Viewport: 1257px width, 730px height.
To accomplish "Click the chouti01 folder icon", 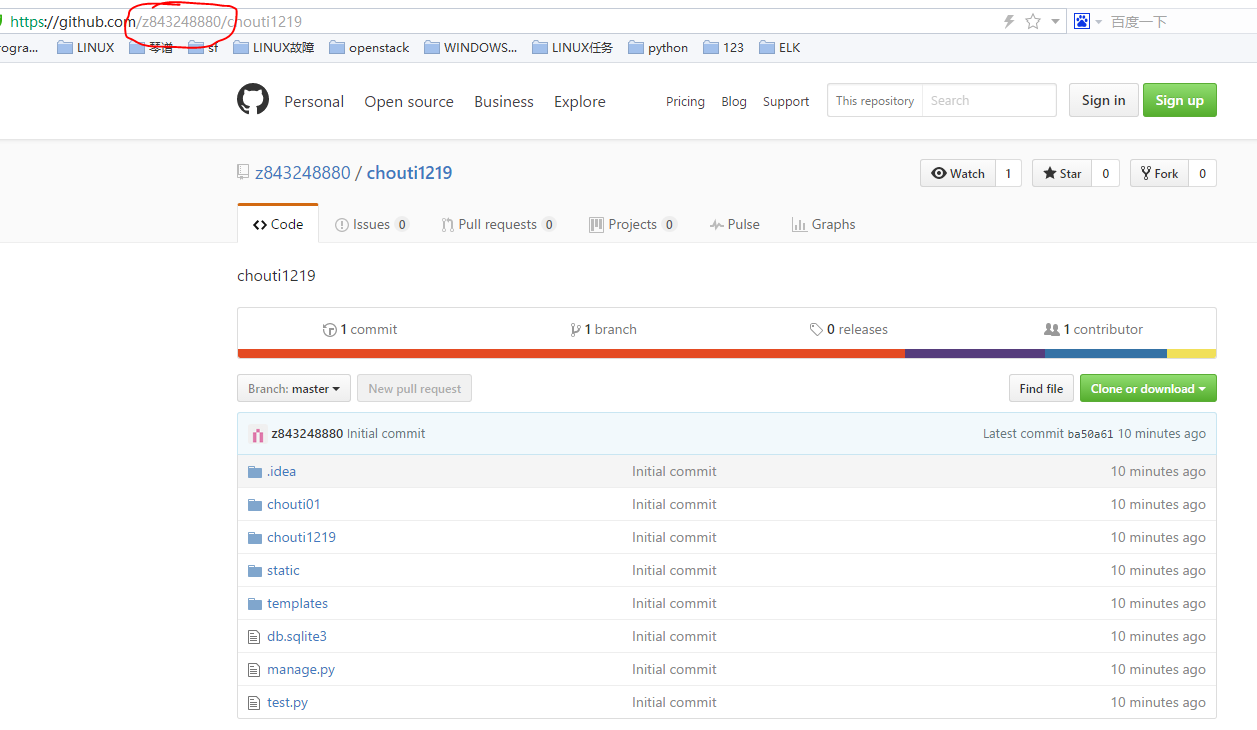I will (254, 504).
